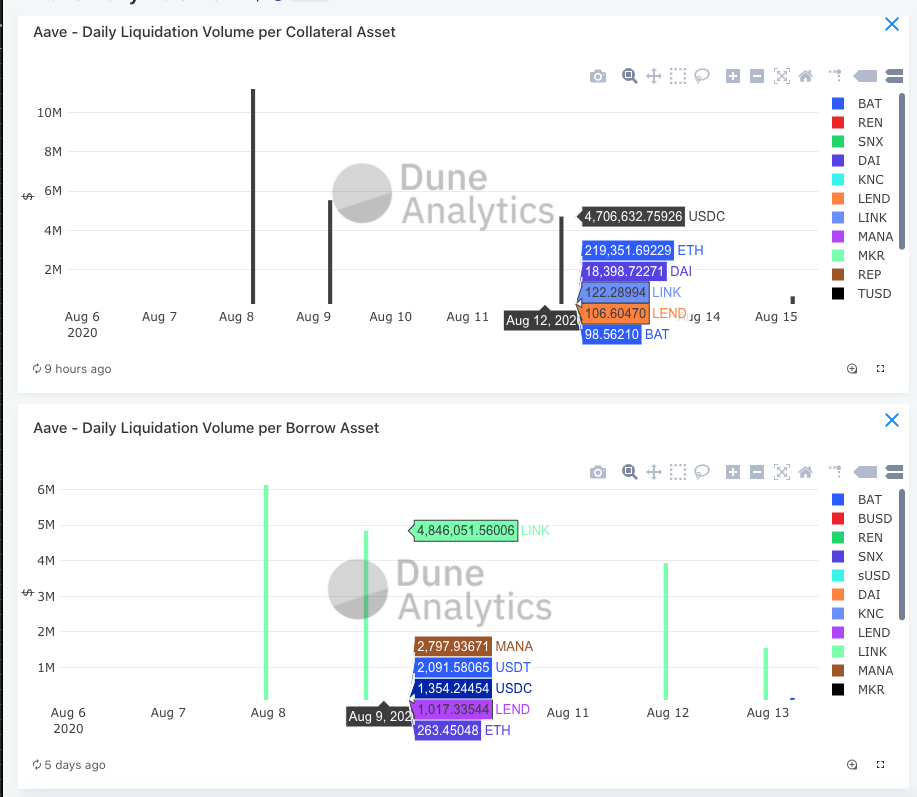The width and height of the screenshot is (917, 797).
Task: Click MANA legend entry in Collateral Asset chart
Action: [x=863, y=237]
